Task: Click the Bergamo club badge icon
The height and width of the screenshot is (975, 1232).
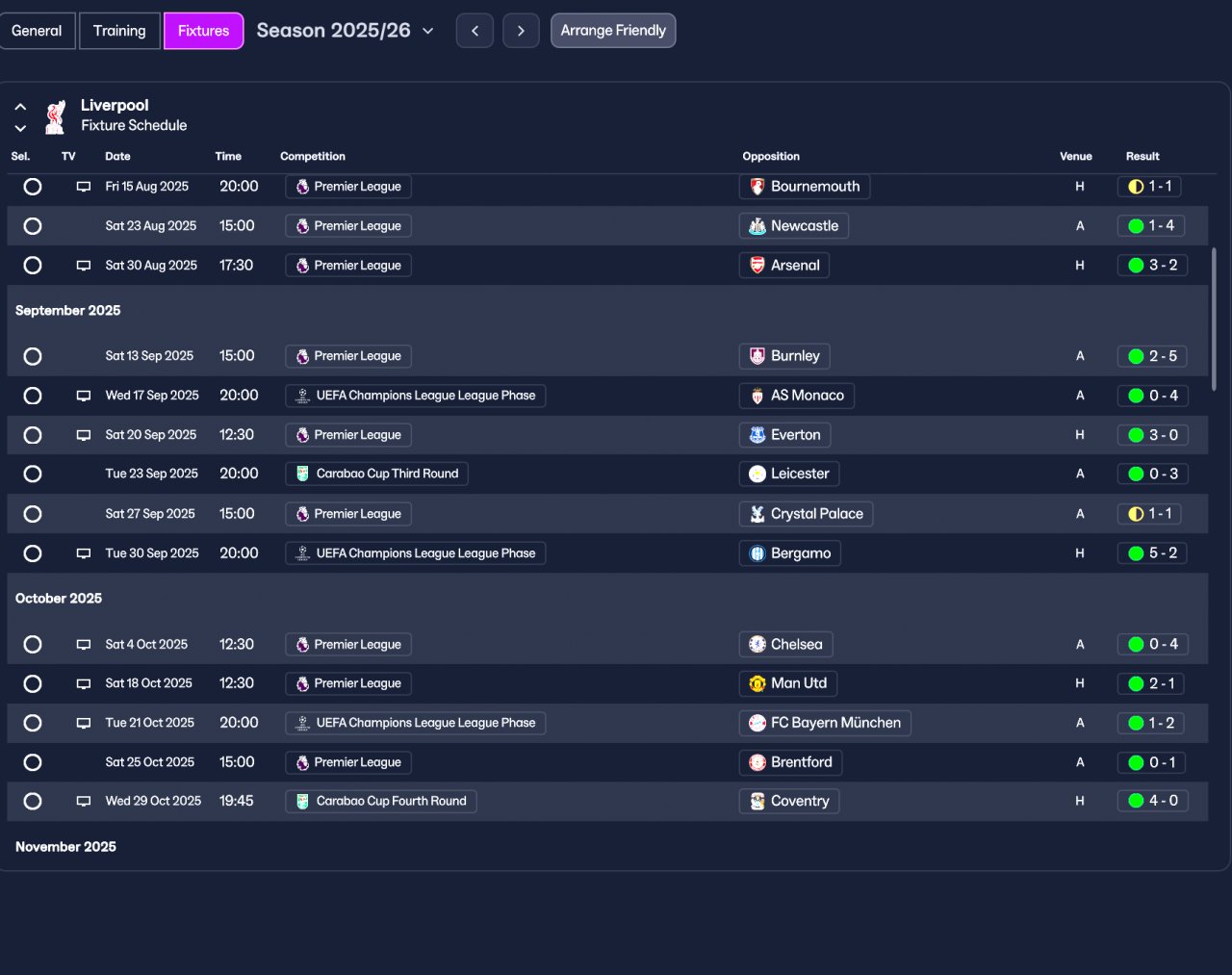Action: 757,553
